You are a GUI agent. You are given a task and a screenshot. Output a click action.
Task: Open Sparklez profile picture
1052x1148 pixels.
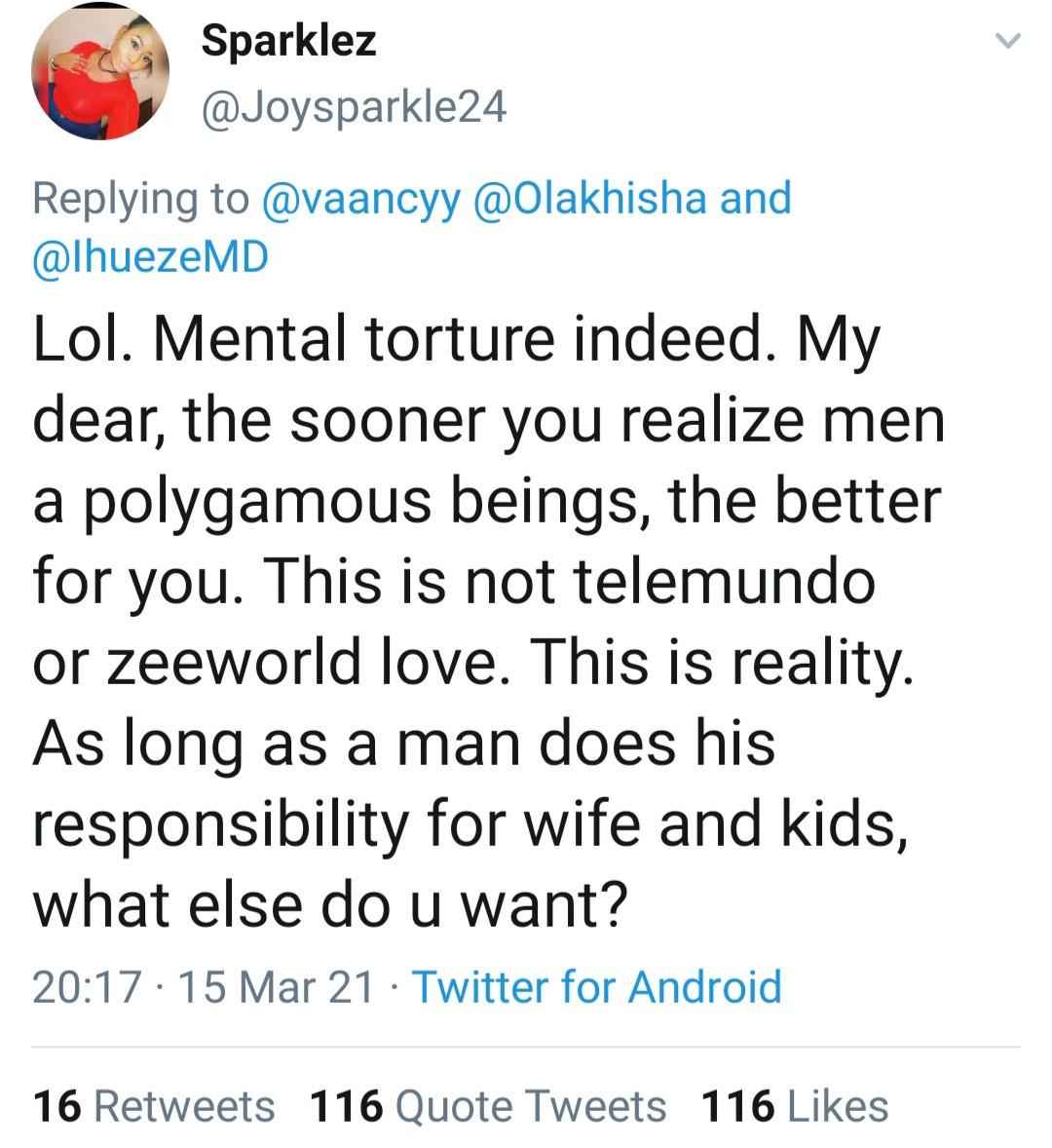pyautogui.click(x=100, y=71)
